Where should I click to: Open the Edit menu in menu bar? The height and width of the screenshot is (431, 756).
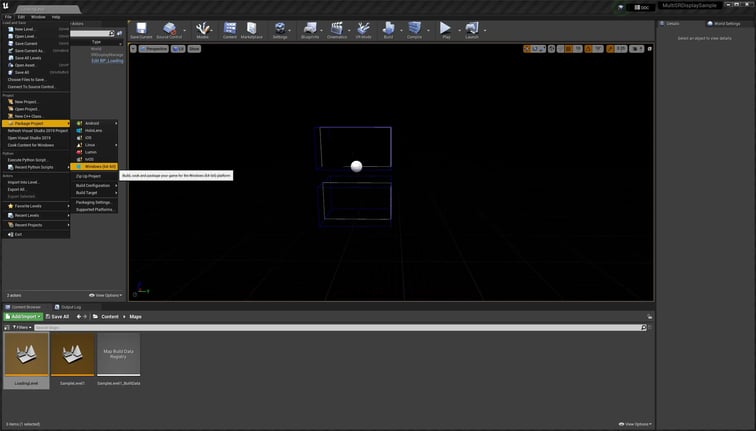point(21,17)
